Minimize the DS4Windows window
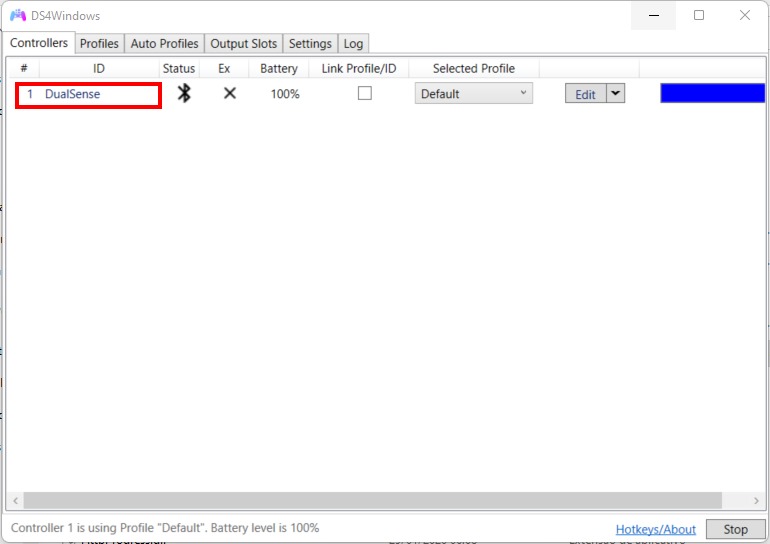Screen dimensions: 770x544 (654, 15)
